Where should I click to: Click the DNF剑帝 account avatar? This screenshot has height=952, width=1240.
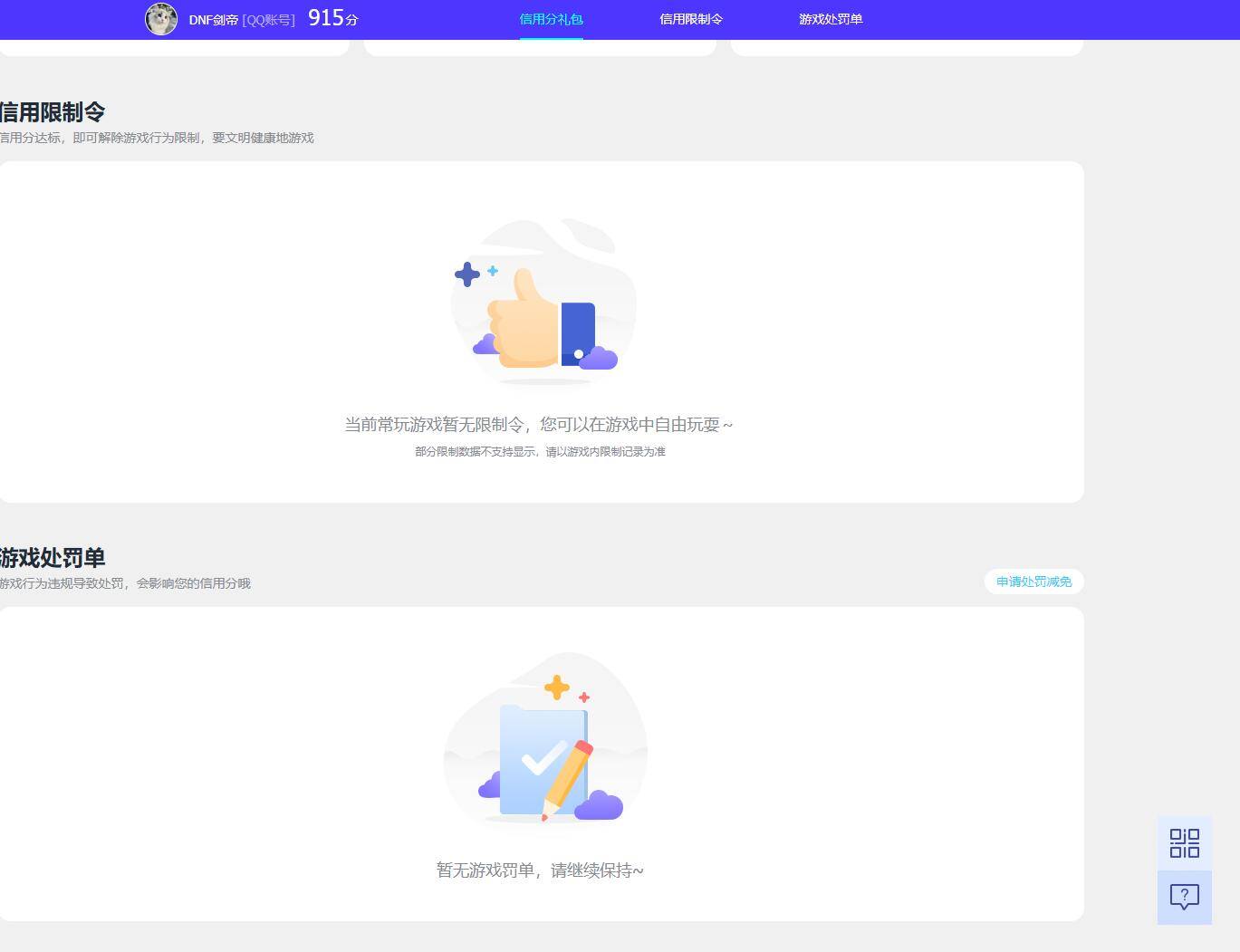[160, 19]
